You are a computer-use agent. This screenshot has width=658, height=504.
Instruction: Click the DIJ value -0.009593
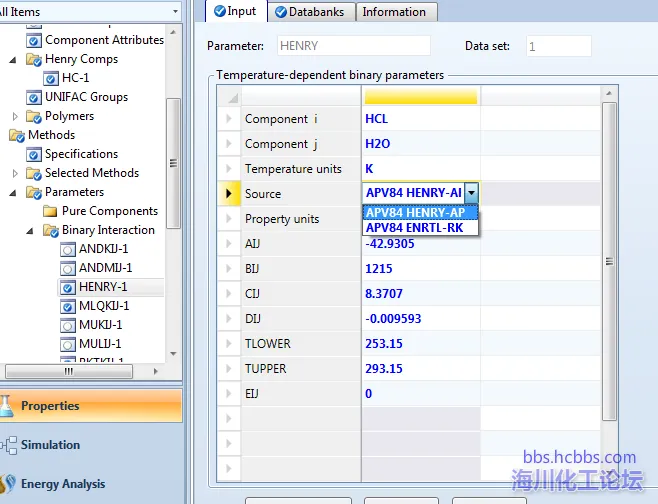(x=421, y=319)
